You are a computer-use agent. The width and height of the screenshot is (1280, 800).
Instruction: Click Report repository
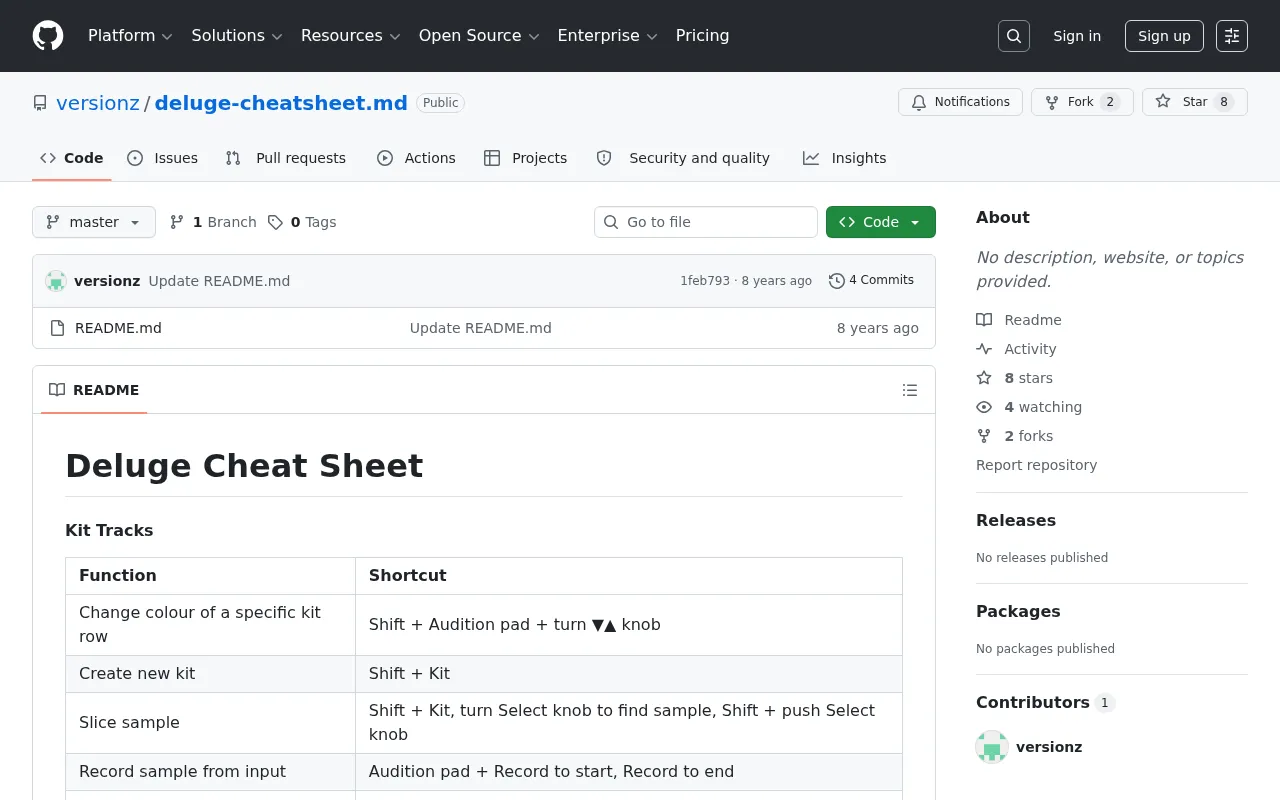(x=1036, y=465)
